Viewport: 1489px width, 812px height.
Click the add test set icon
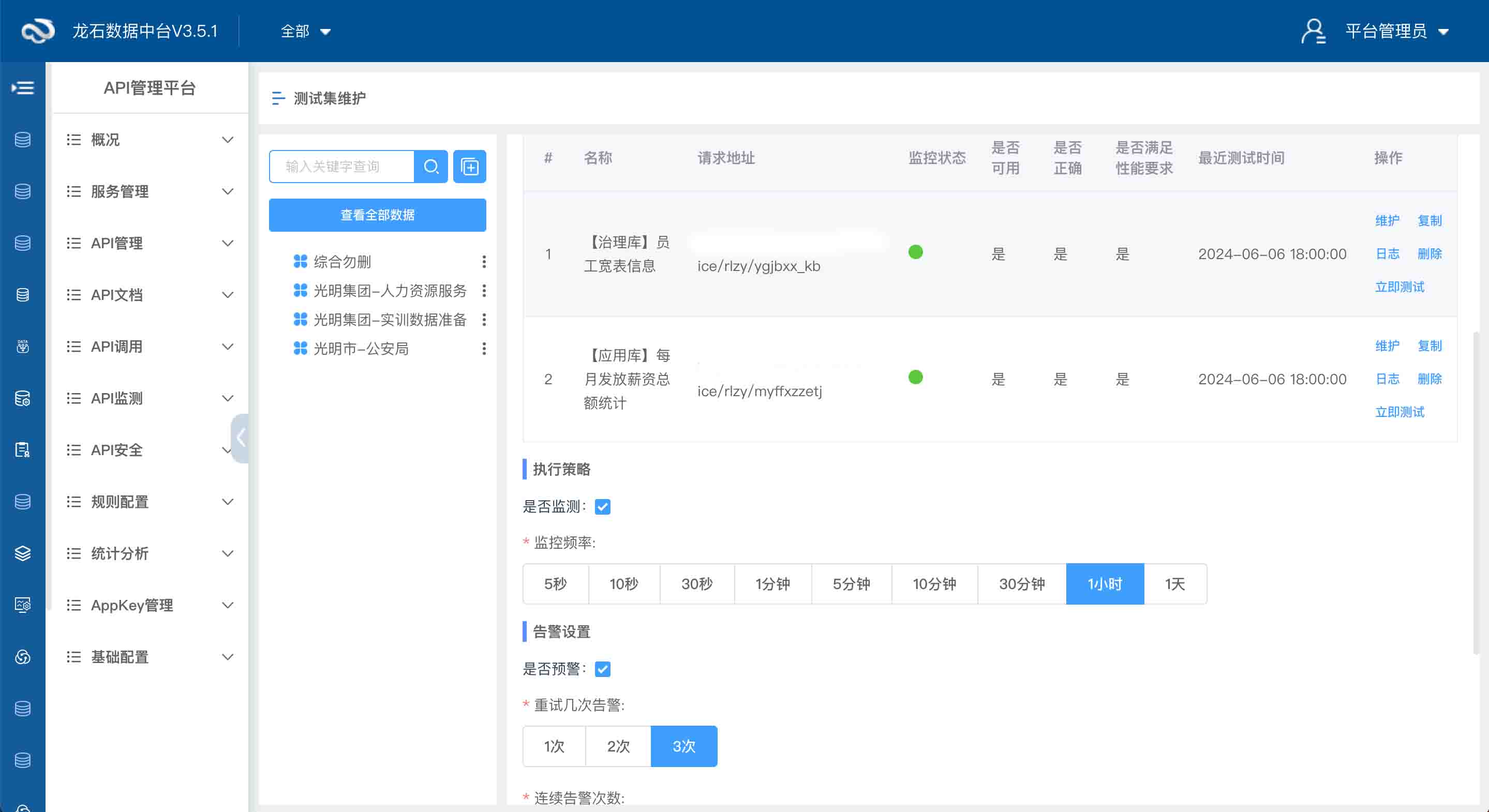(x=469, y=167)
